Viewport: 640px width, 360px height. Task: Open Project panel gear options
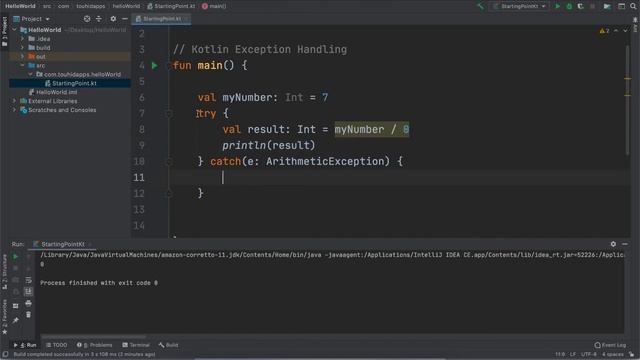(113, 19)
